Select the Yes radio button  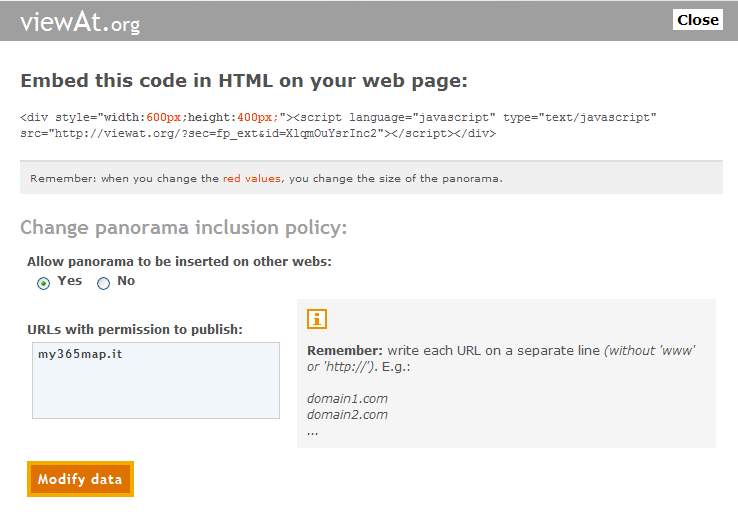pyautogui.click(x=43, y=283)
